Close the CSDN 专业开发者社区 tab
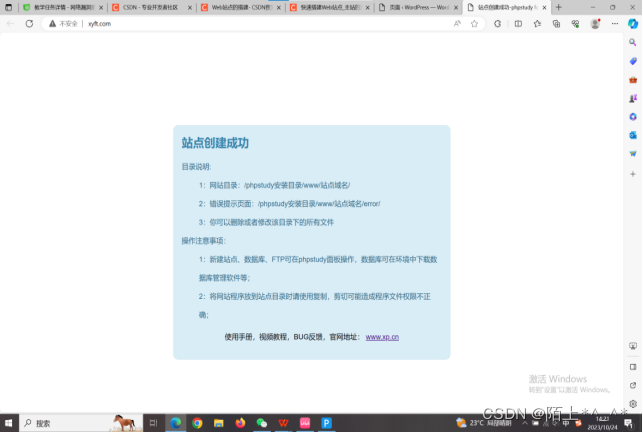Screen dimensions: 643x432 [189, 7]
